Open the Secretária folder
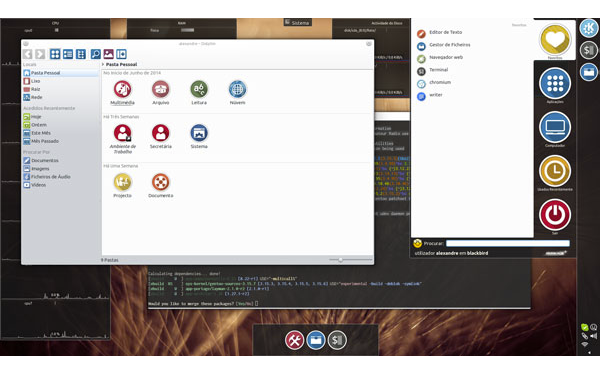Screen dimensions: 600x375 click(161, 137)
